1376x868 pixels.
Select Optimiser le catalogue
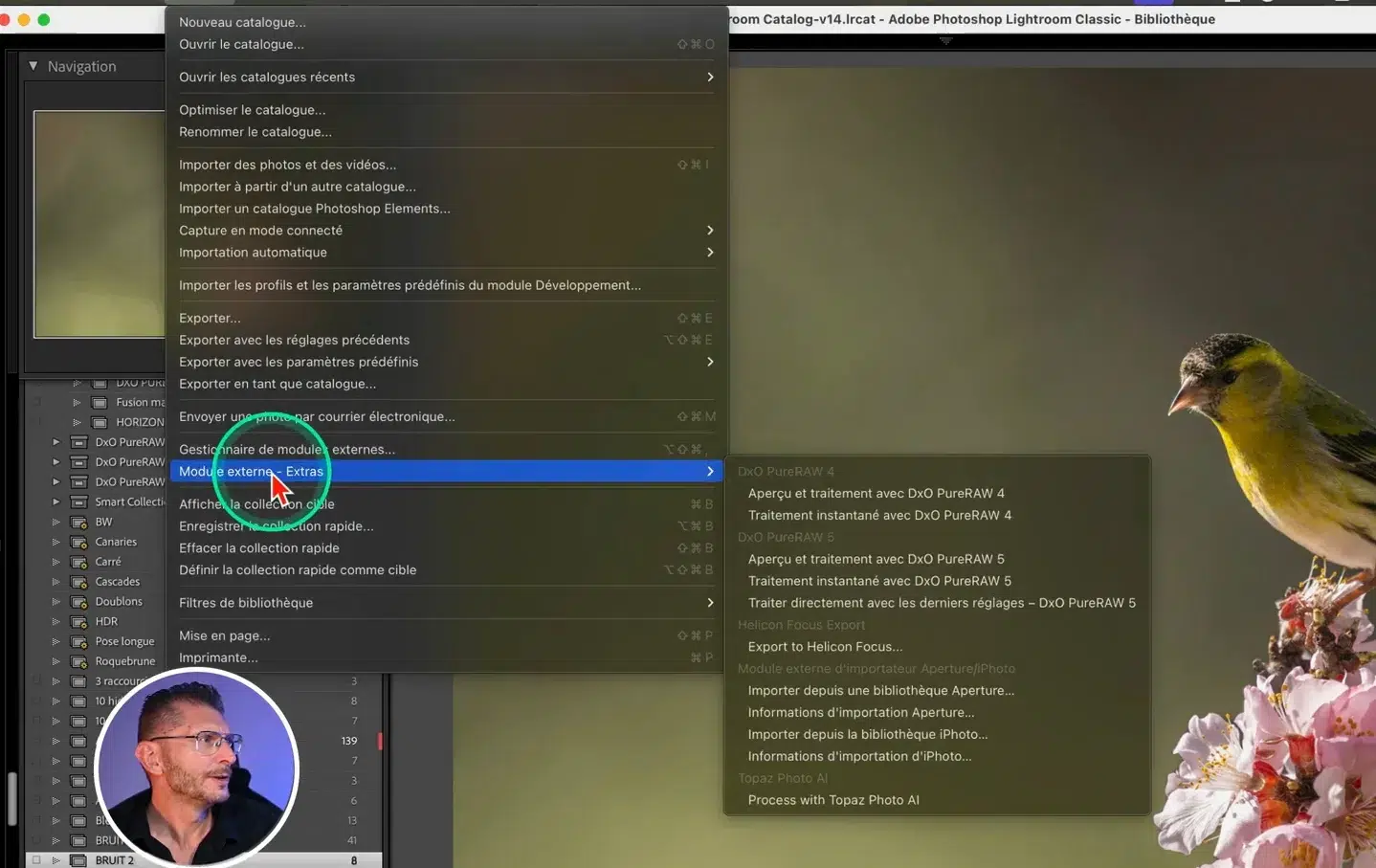446,110
